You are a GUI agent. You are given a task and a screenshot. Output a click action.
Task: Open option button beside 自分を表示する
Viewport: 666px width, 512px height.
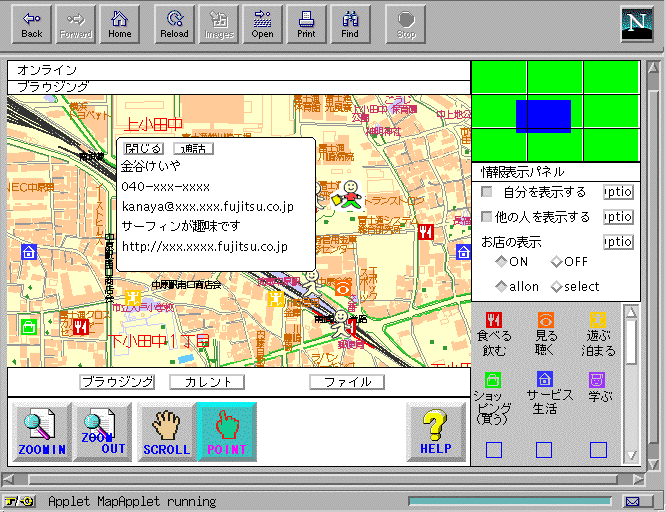point(618,192)
